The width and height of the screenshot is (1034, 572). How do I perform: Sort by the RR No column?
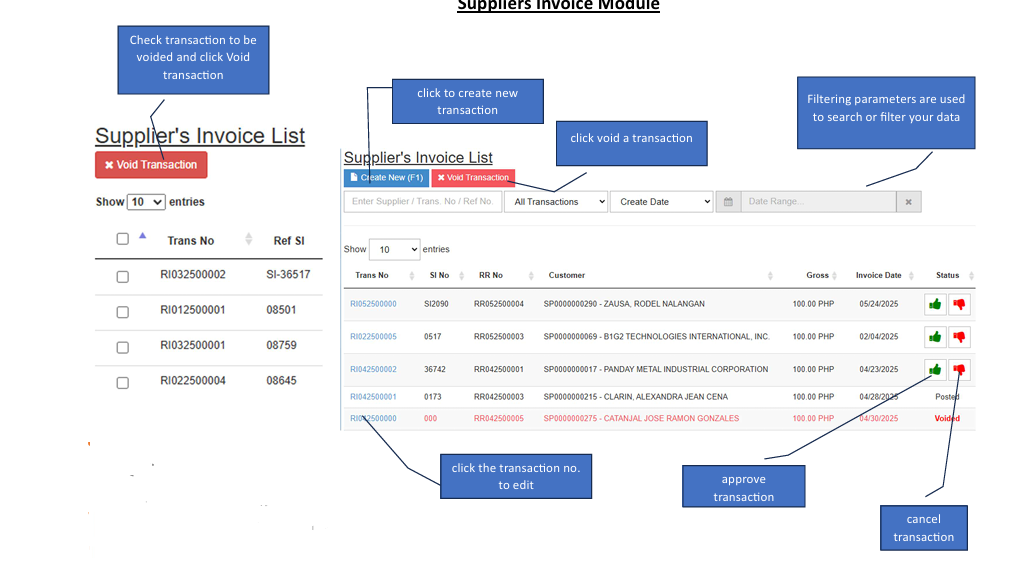pyautogui.click(x=531, y=276)
